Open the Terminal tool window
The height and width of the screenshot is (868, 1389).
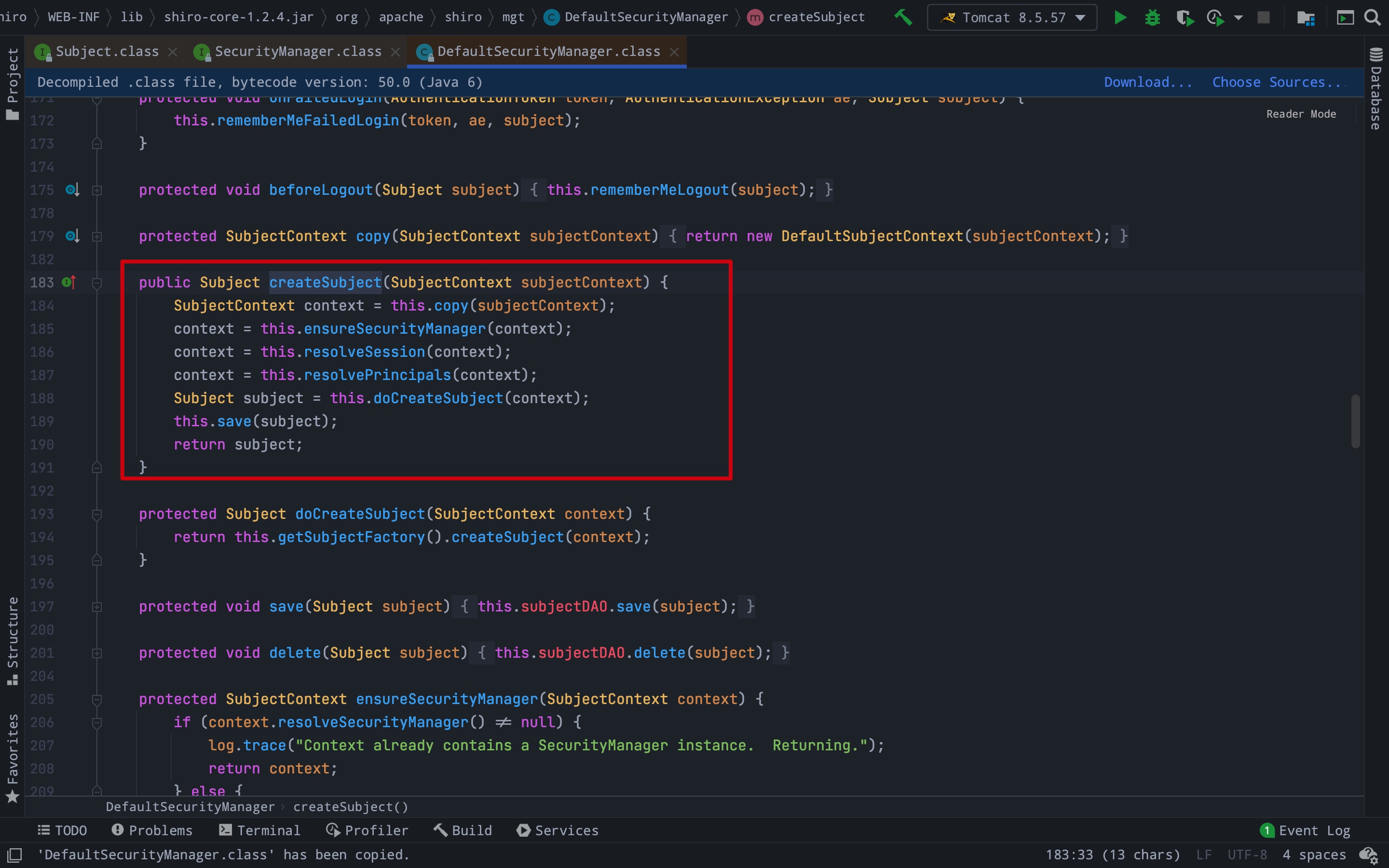(259, 830)
